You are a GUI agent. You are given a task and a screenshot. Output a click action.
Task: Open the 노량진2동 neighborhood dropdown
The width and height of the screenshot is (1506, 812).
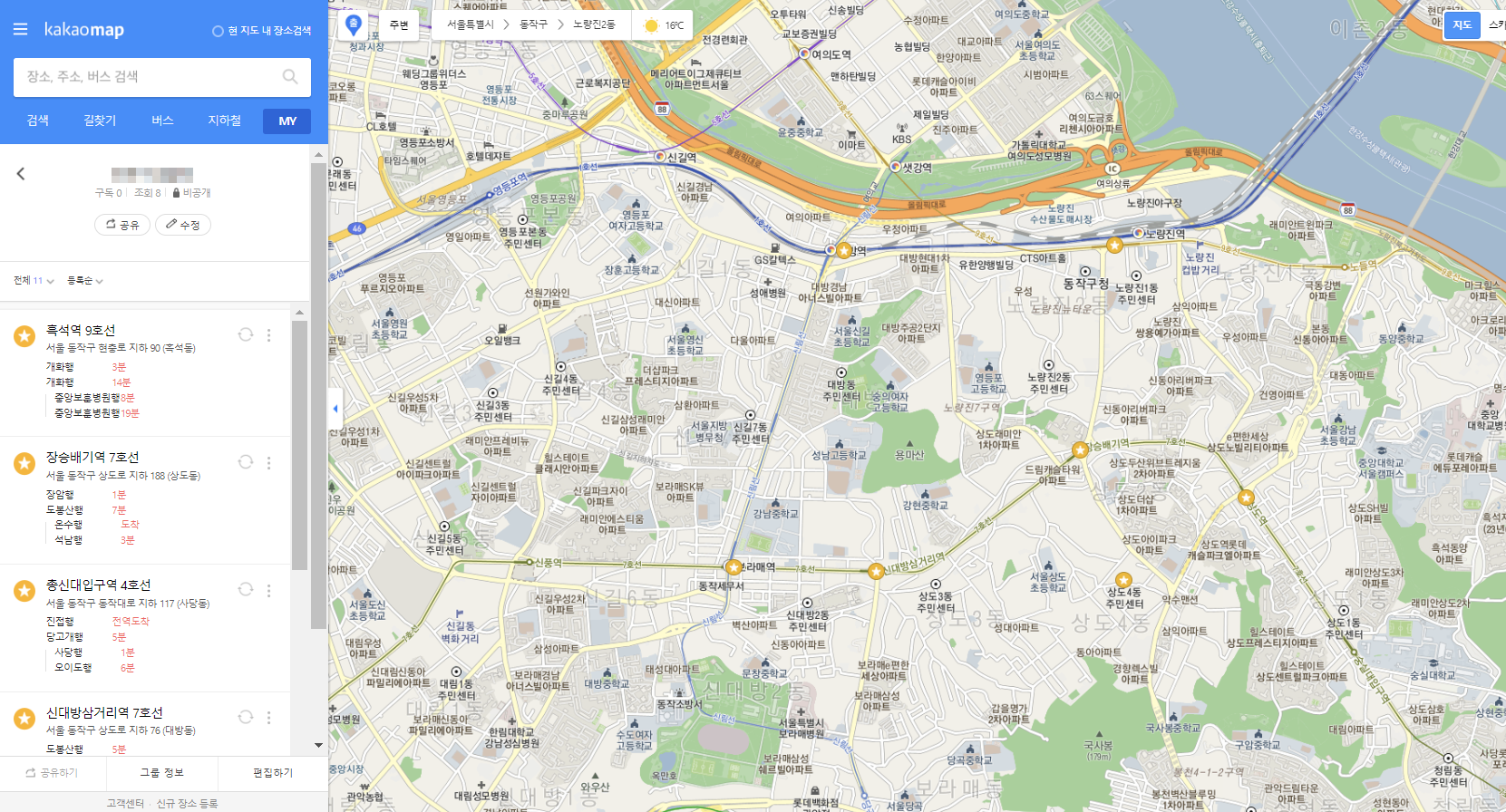594,24
